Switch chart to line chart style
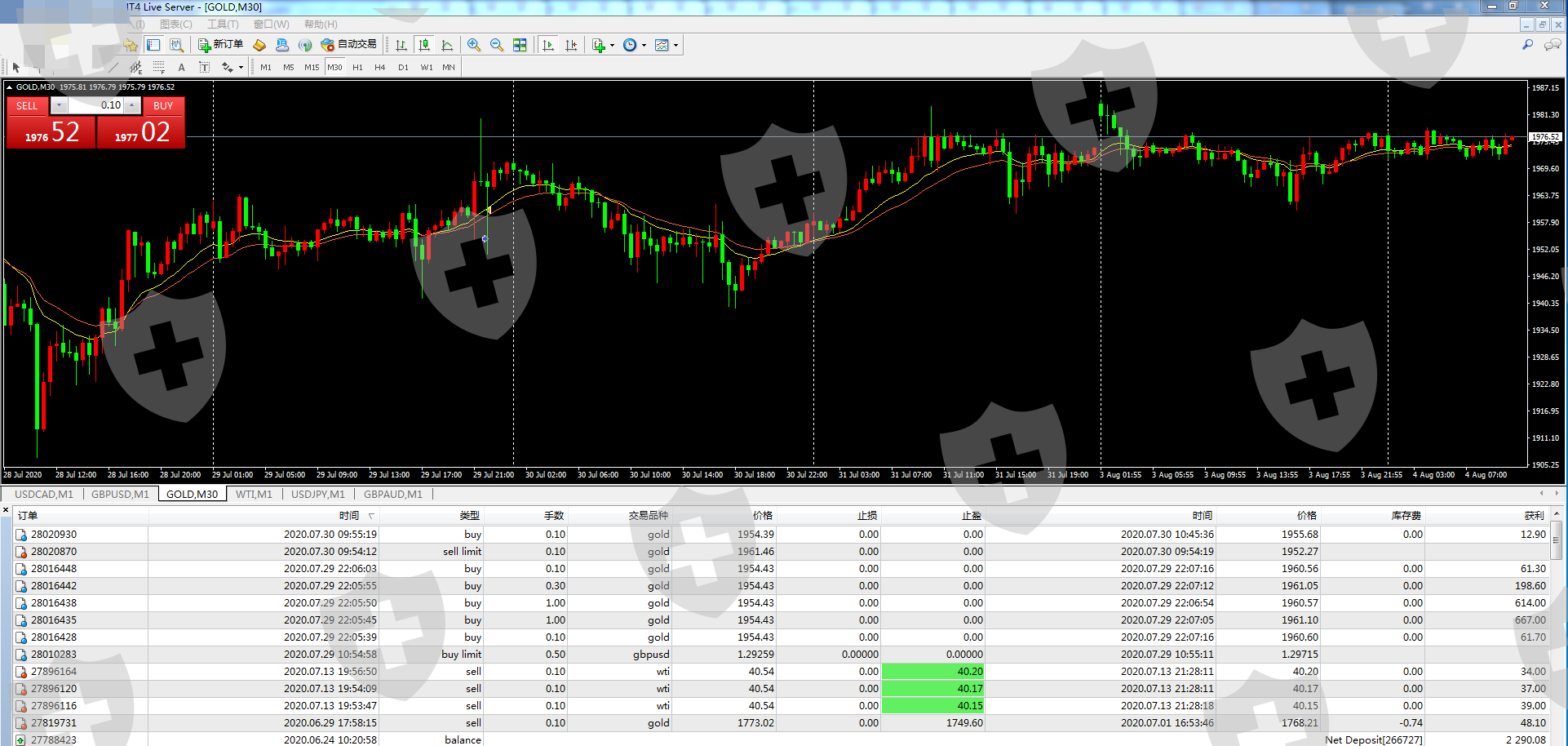The image size is (1568, 746). 447,46
